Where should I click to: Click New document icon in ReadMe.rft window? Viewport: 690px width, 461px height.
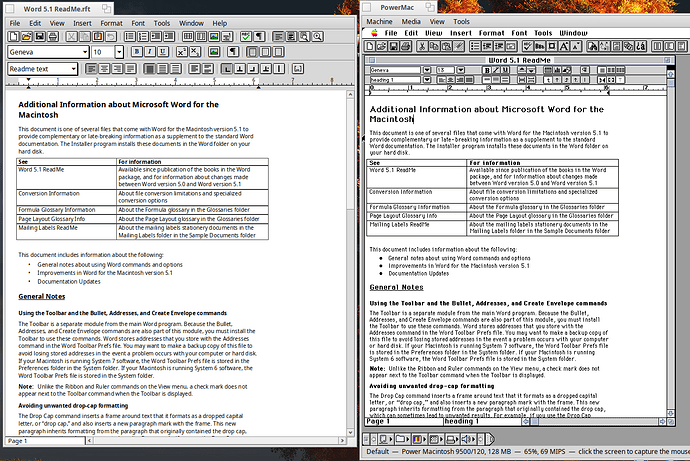point(14,37)
